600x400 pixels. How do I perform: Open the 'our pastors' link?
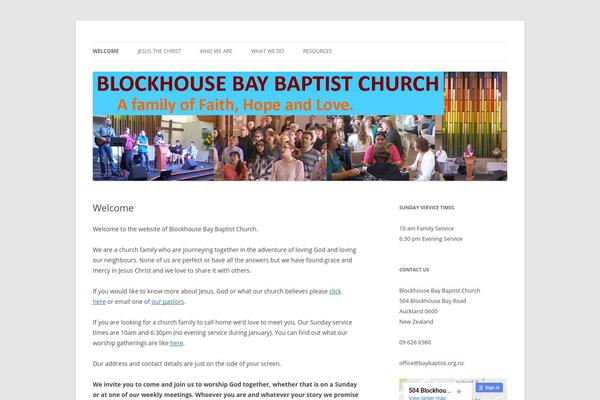click(168, 302)
